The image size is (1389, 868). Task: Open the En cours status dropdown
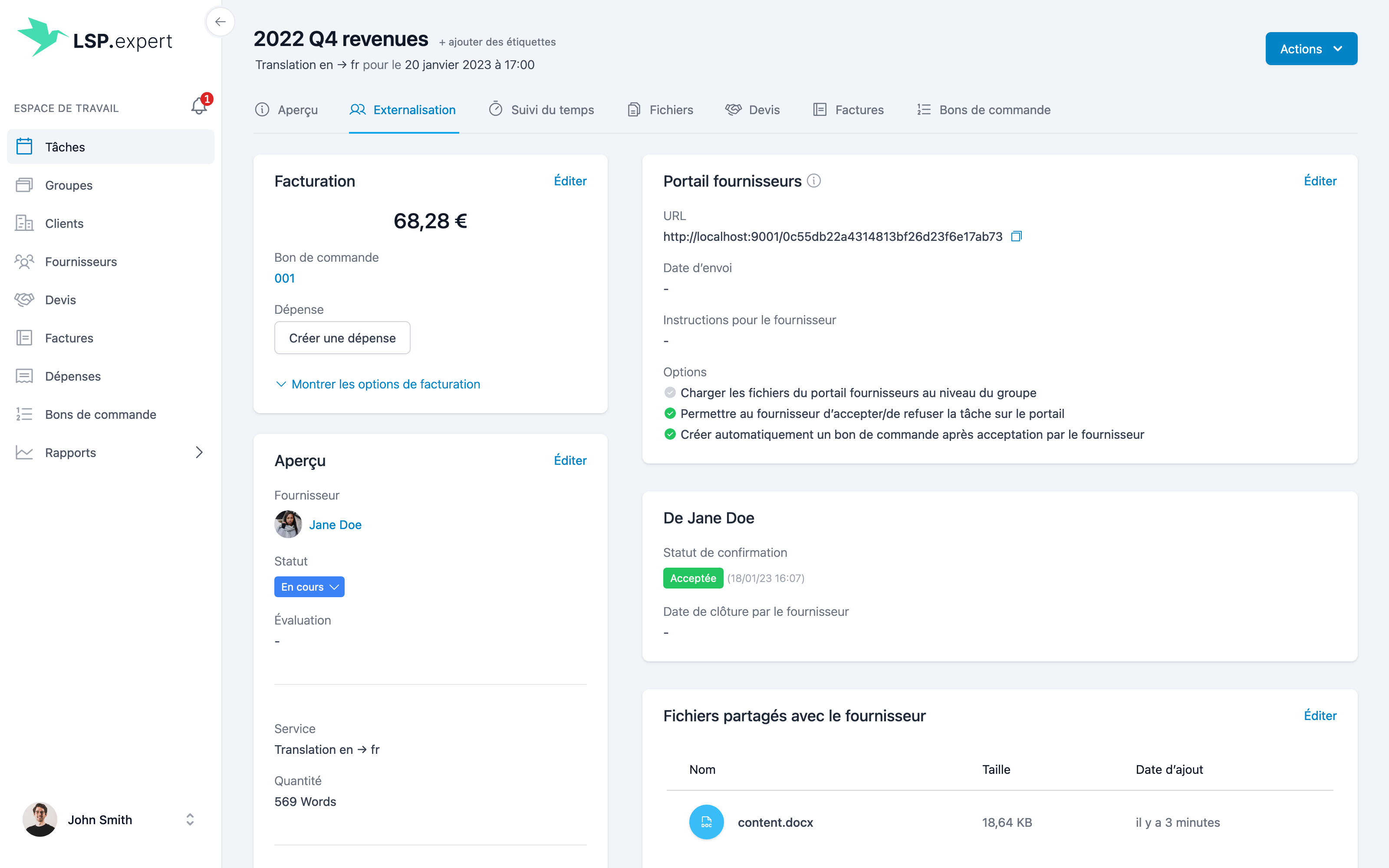309,587
